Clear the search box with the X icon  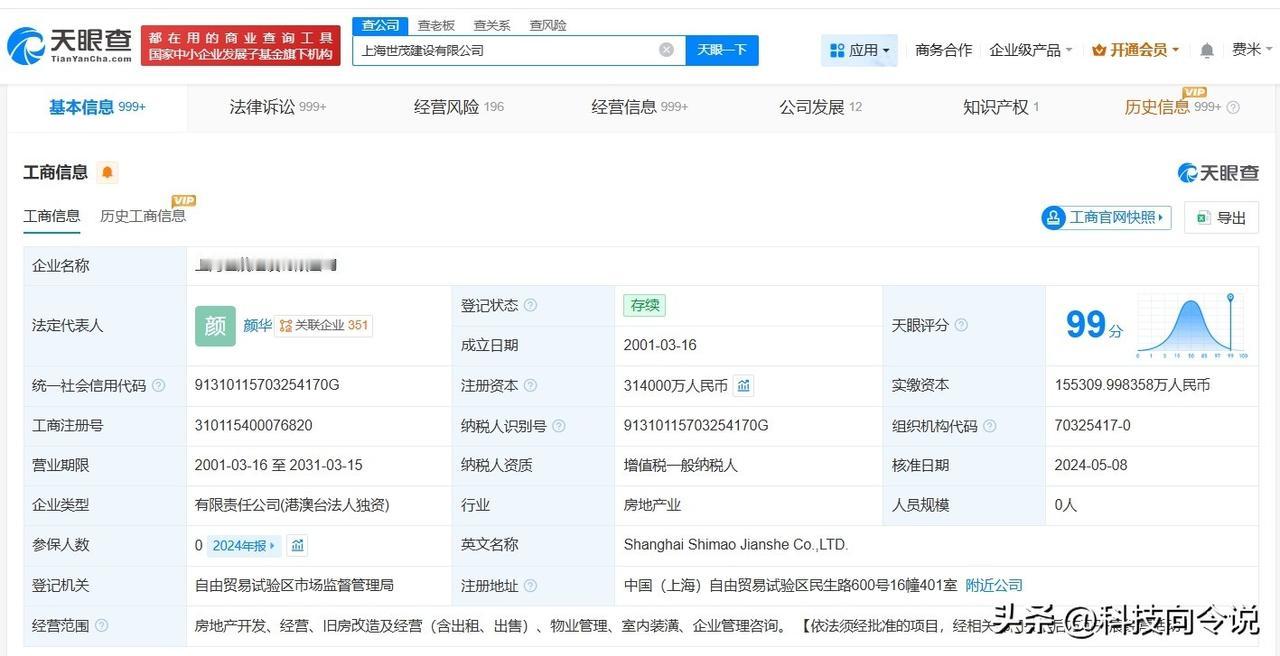click(666, 50)
